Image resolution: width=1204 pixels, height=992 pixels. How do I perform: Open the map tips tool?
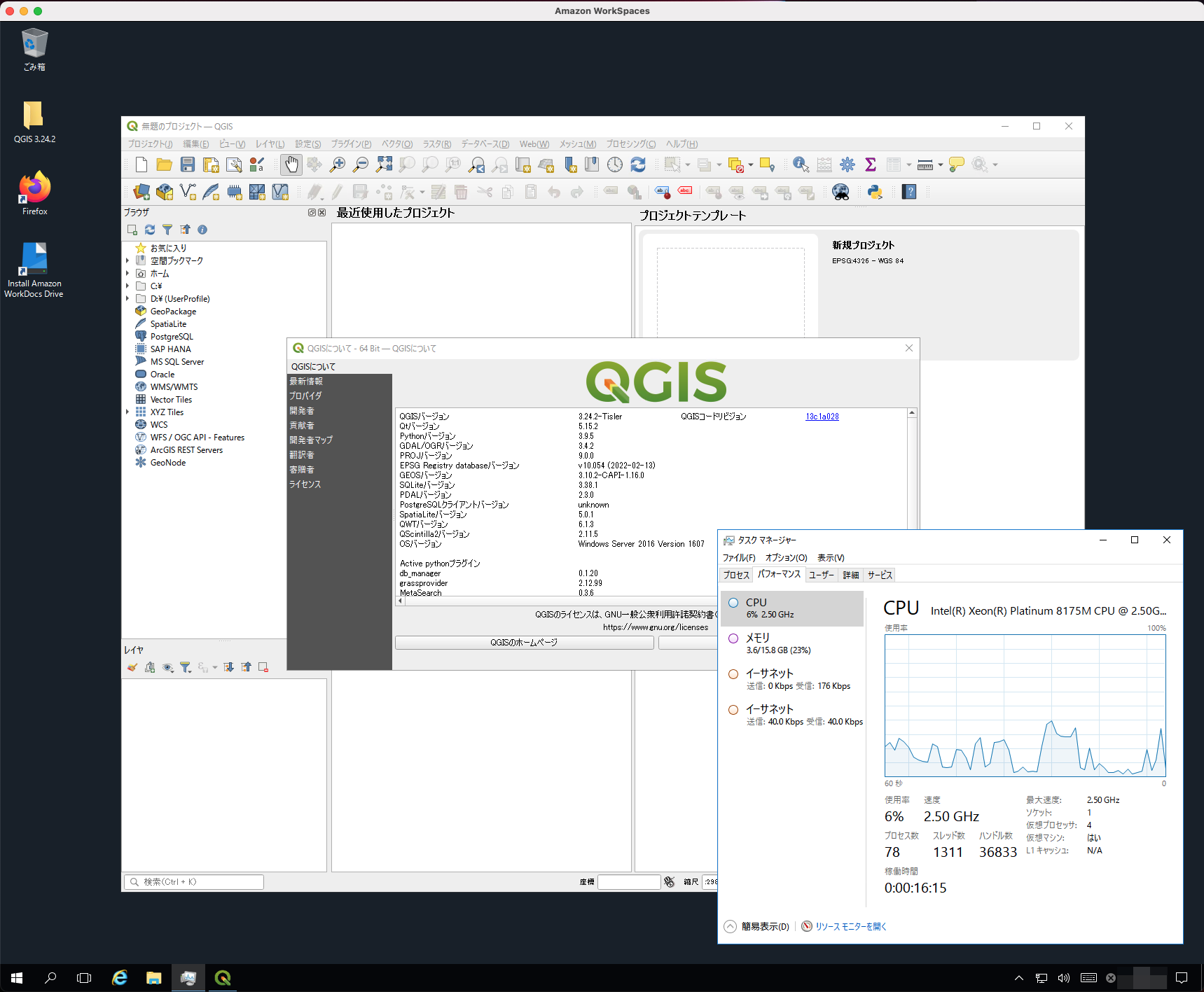(957, 165)
